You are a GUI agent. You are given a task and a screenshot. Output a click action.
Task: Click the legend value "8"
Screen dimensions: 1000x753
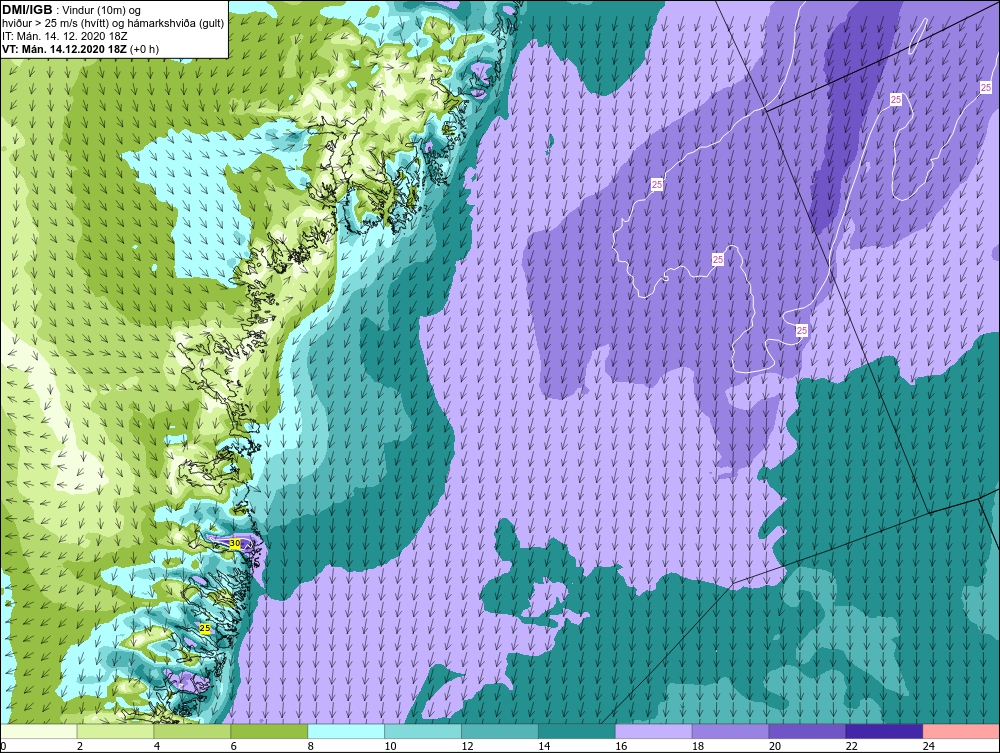(x=311, y=746)
